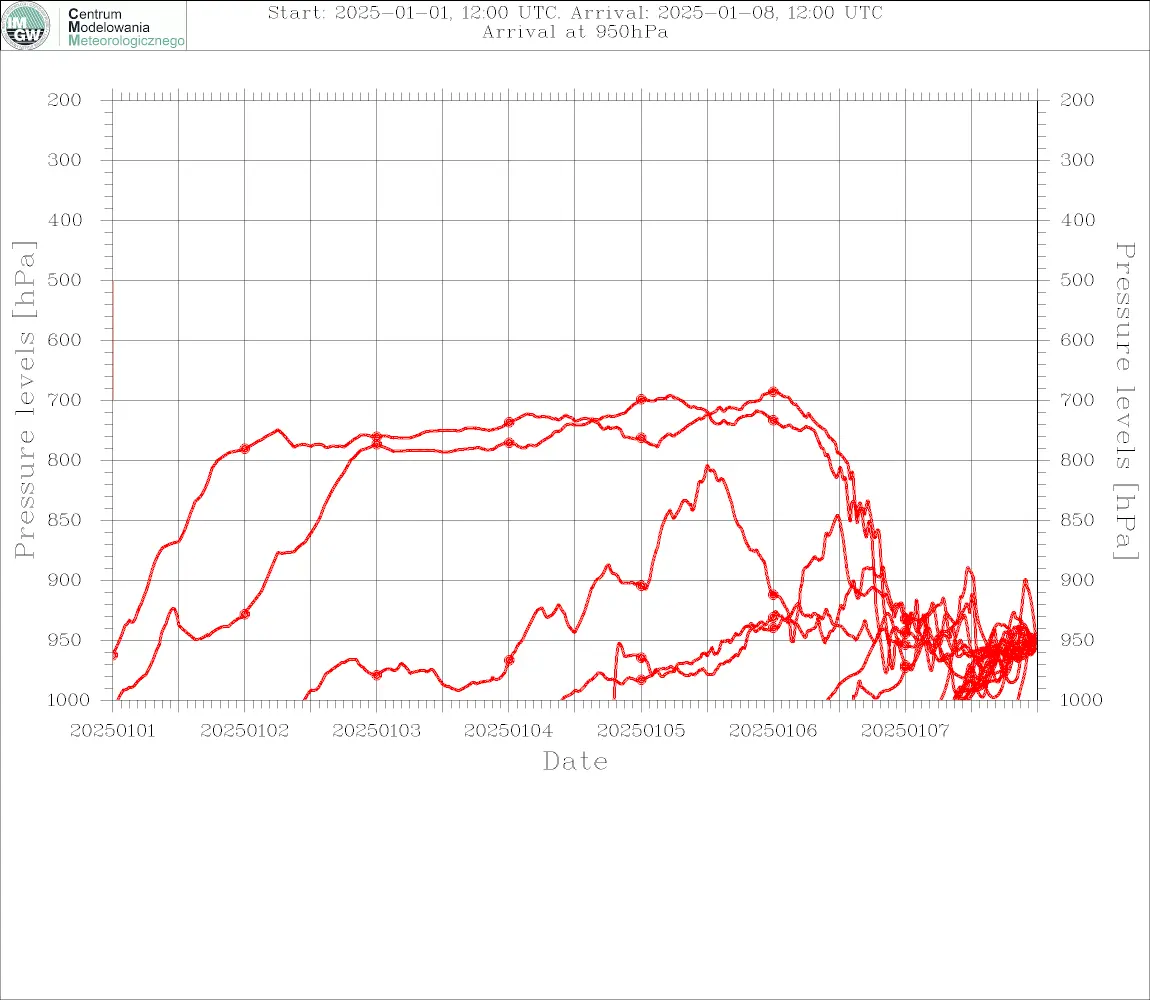Click the right axis 200 label

click(1077, 100)
